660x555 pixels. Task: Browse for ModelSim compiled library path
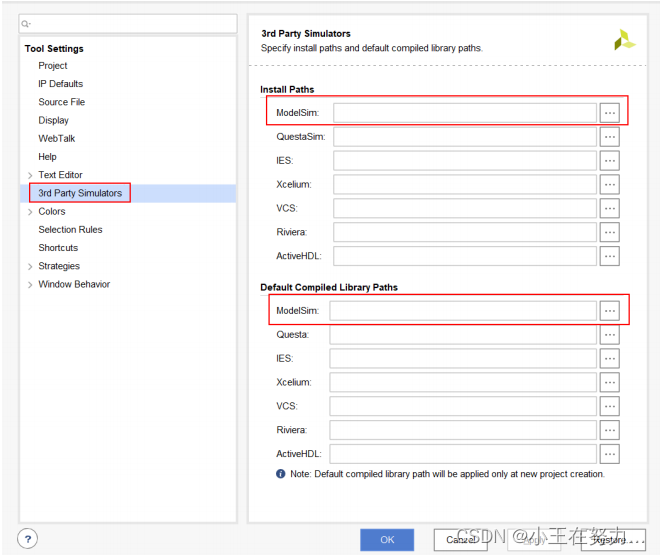click(609, 311)
